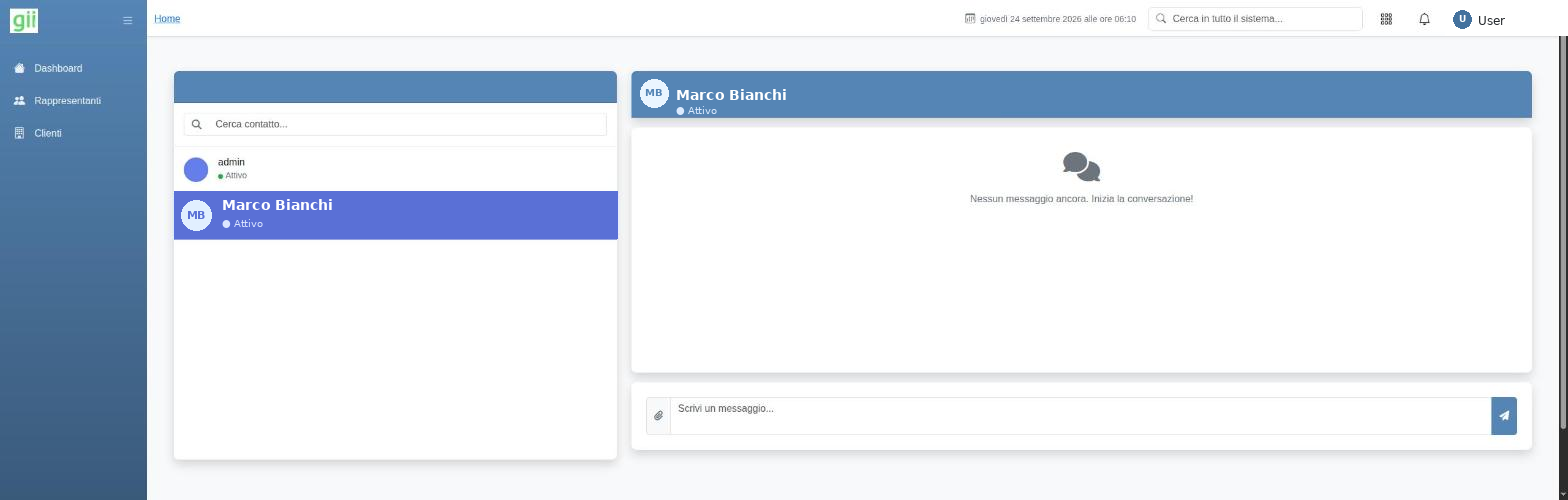Attach a file with paperclip icon
The width and height of the screenshot is (1568, 500).
click(x=658, y=416)
